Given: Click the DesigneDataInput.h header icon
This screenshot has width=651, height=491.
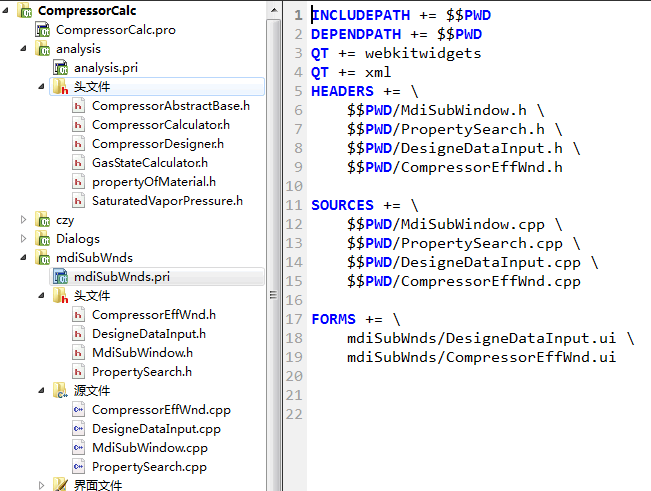Looking at the screenshot, I should point(78,334).
